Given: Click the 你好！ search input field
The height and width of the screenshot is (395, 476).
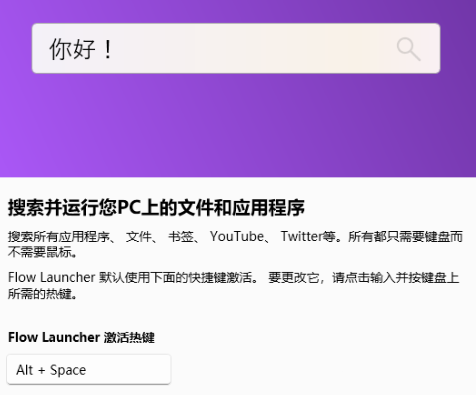Looking at the screenshot, I should point(236,48).
